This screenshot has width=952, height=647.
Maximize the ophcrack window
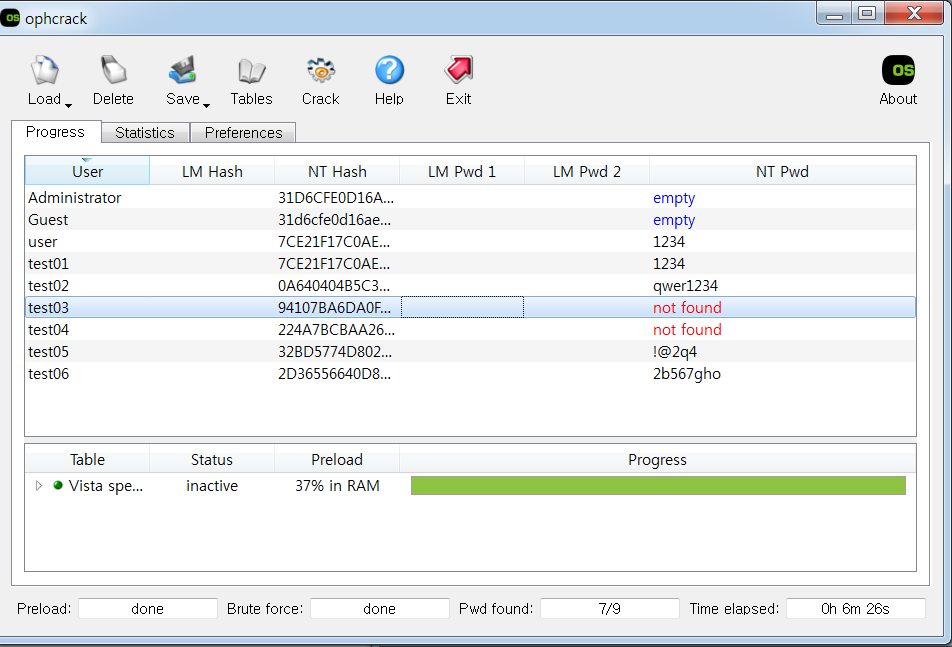[867, 13]
